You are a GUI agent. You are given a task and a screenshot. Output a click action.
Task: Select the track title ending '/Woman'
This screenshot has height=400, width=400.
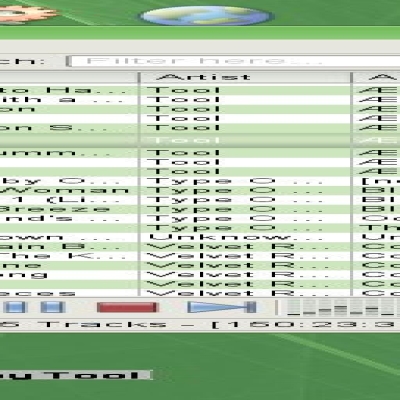click(64, 191)
